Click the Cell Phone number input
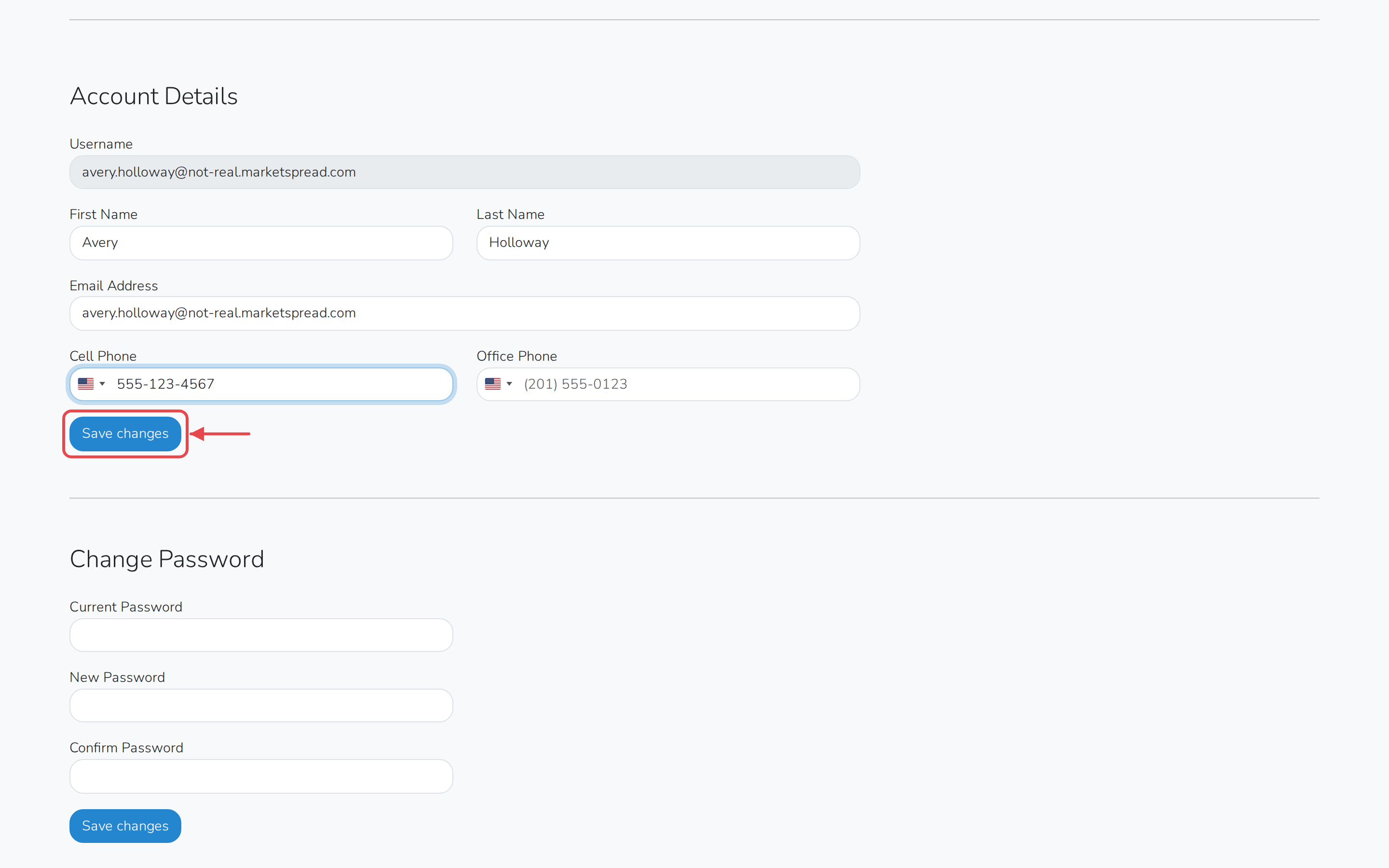The width and height of the screenshot is (1389, 868). point(261,384)
